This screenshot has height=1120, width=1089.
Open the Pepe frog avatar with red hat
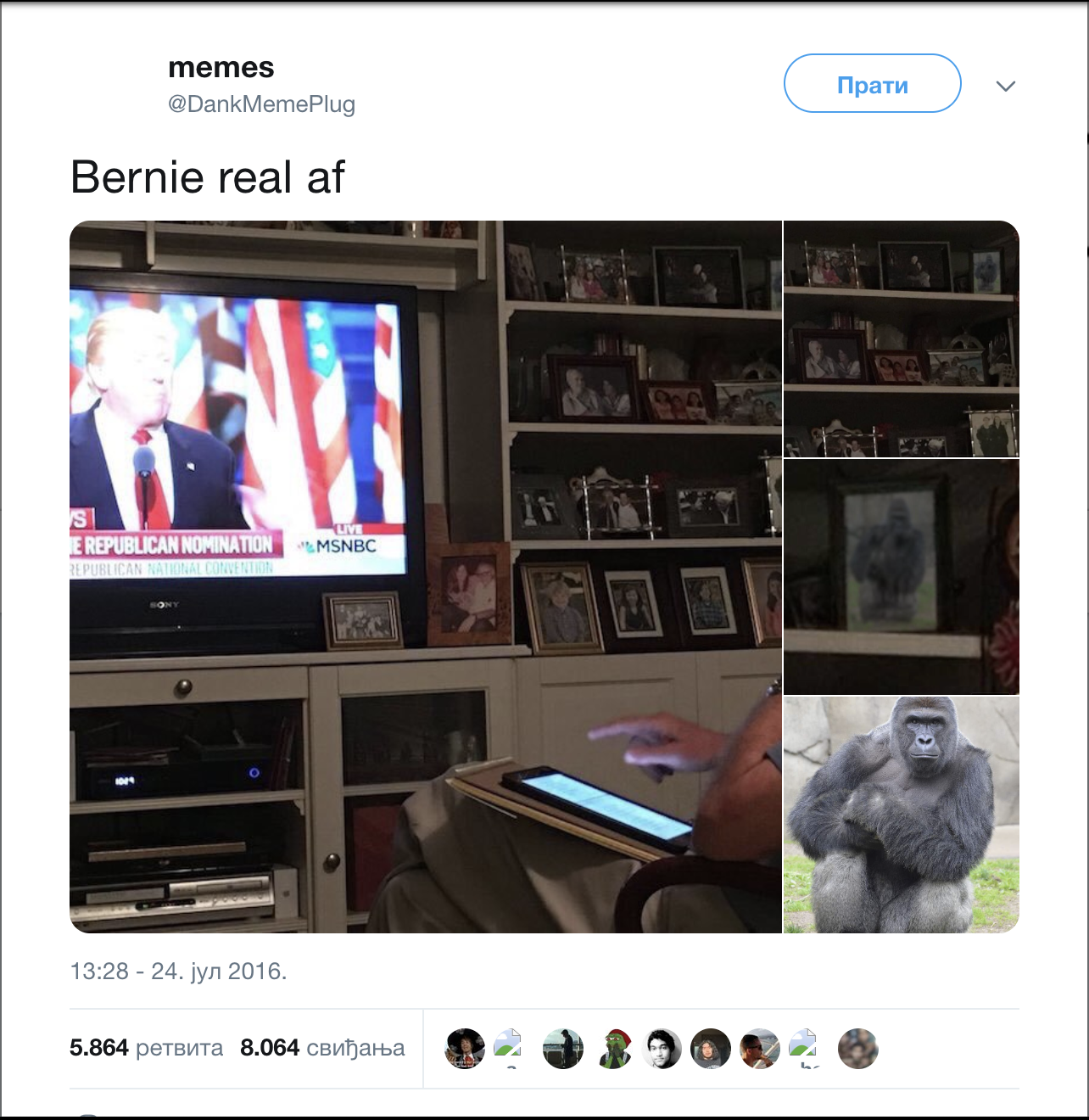(x=612, y=1049)
